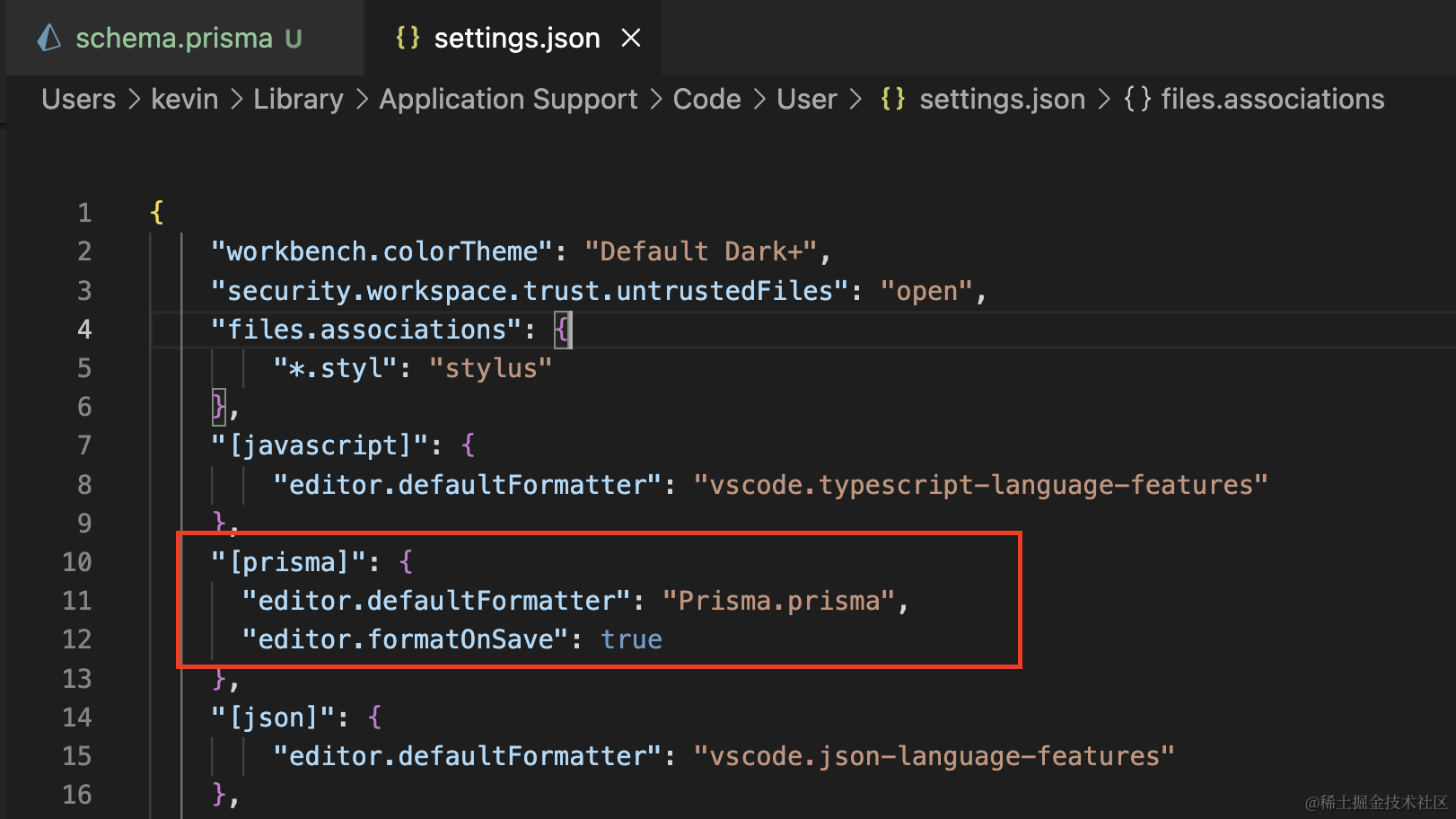Place cursor on "Prisma.prisma" formatter value
1456x819 pixels.
tap(778, 601)
